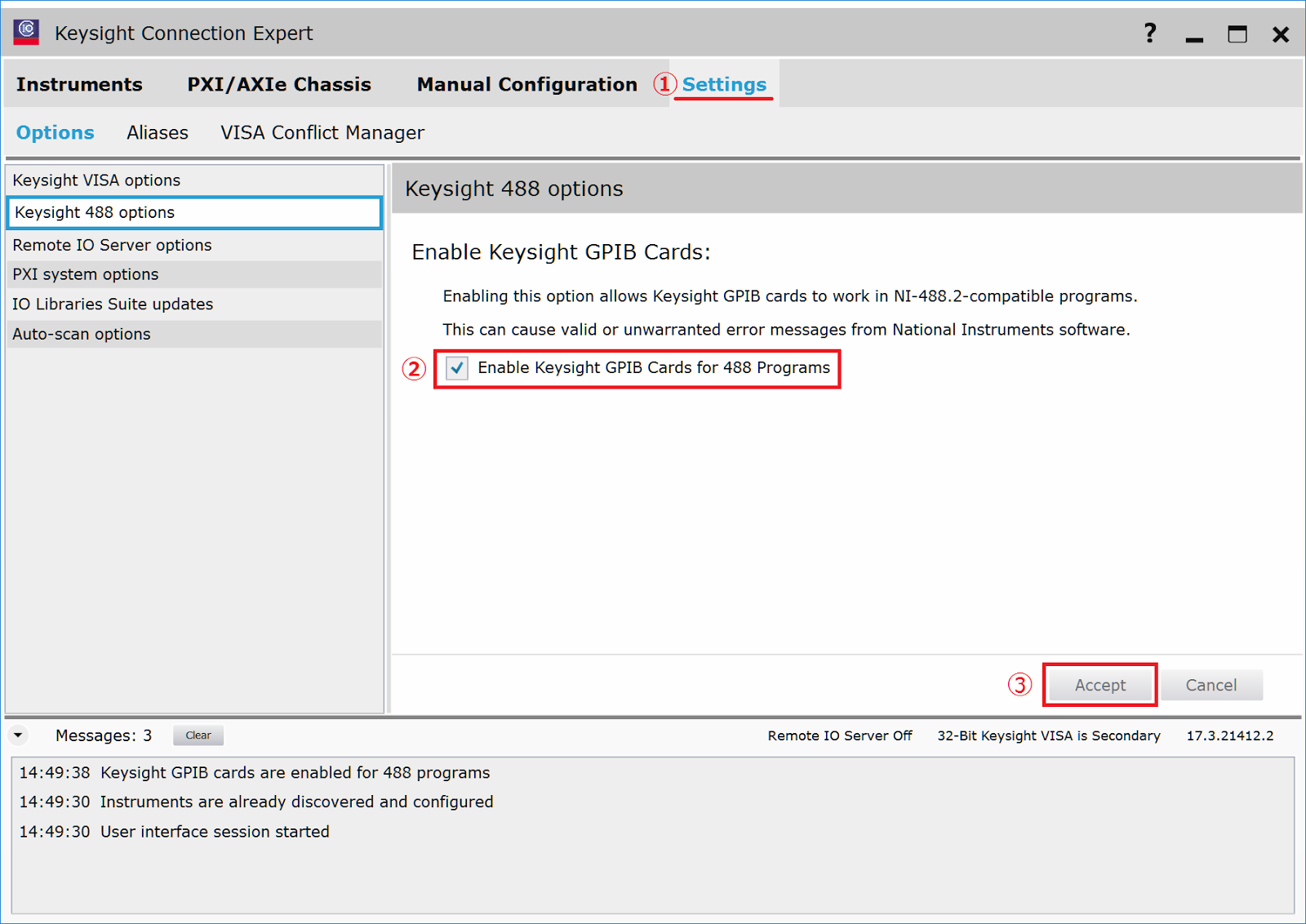Click Remote IO Server Off status
This screenshot has height=924, width=1306.
click(x=840, y=735)
